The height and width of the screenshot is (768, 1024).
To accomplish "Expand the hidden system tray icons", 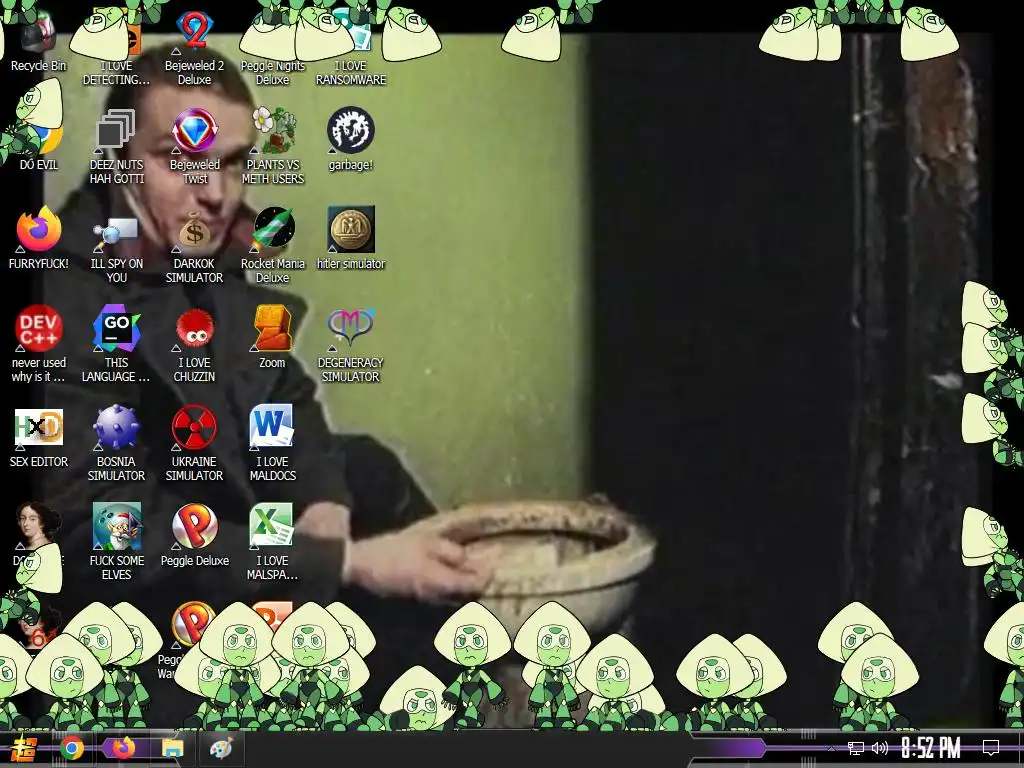I will click(x=831, y=748).
